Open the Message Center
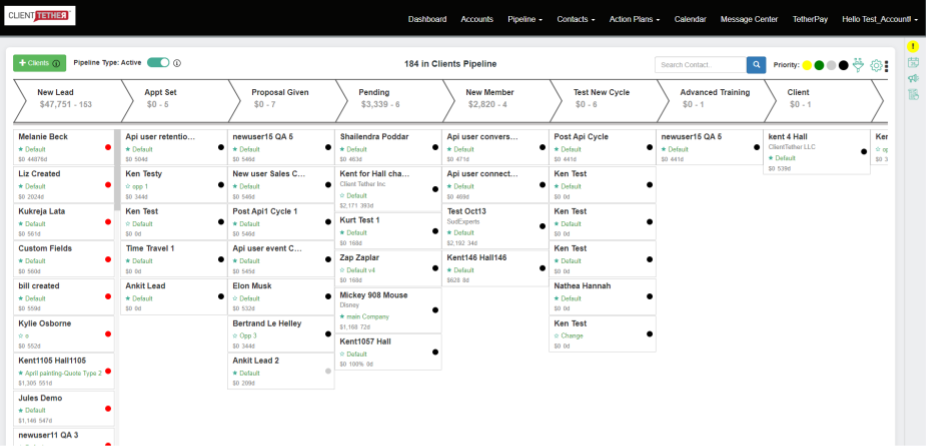Viewport: 927px width, 448px height. tap(749, 19)
